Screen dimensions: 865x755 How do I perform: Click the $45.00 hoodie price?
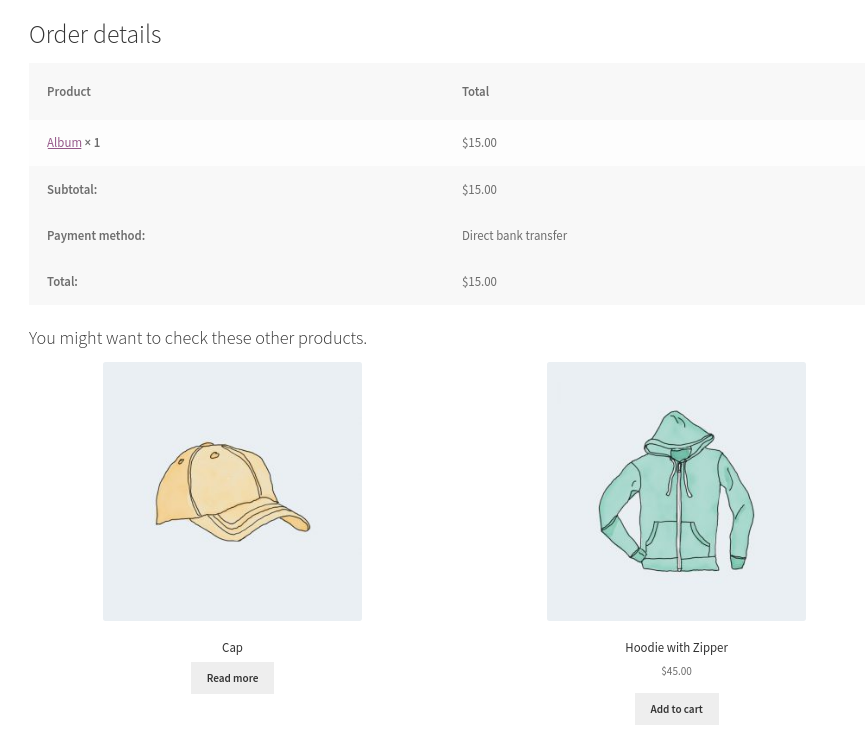pyautogui.click(x=676, y=671)
